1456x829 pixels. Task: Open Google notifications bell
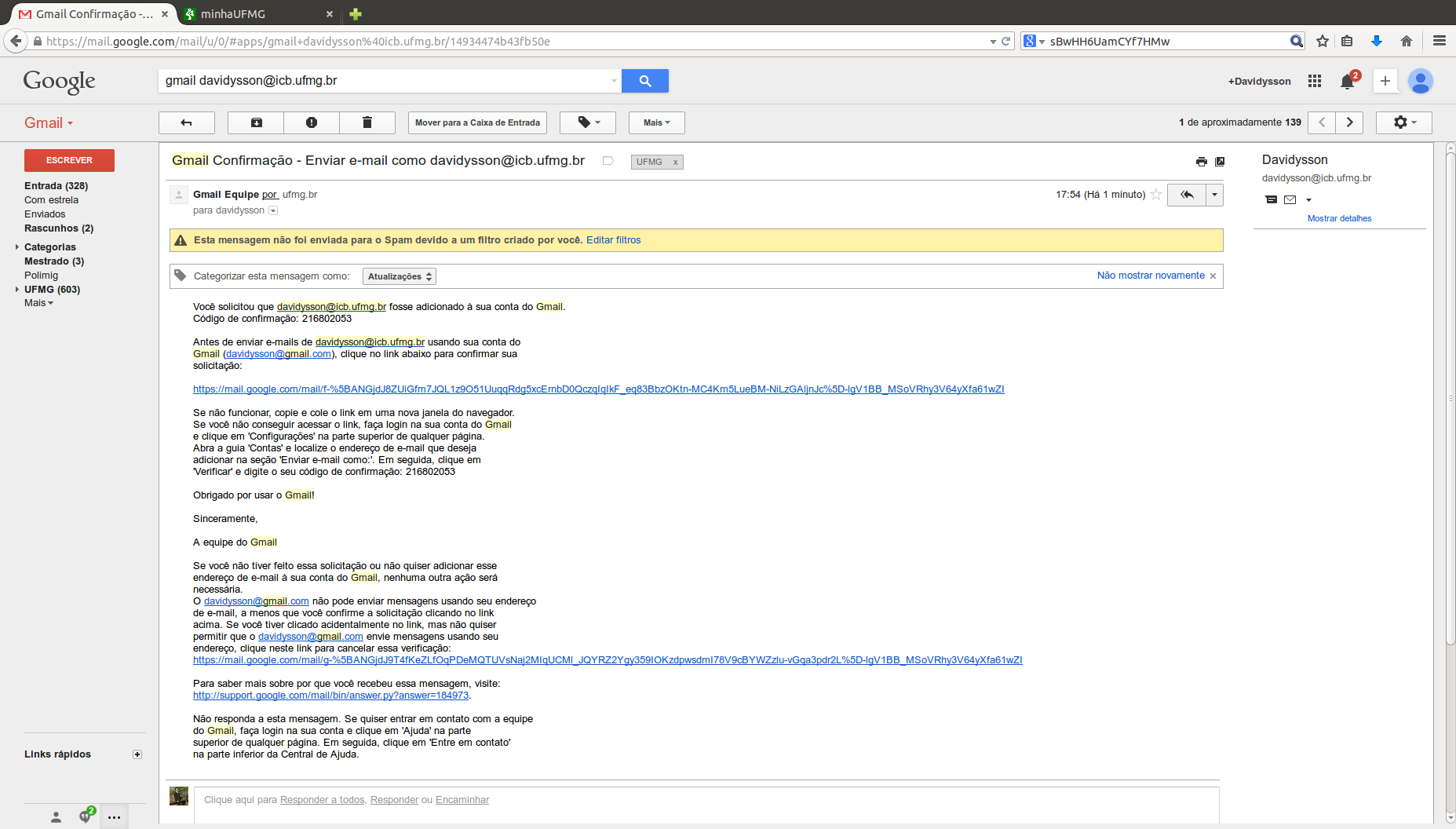(x=1348, y=81)
